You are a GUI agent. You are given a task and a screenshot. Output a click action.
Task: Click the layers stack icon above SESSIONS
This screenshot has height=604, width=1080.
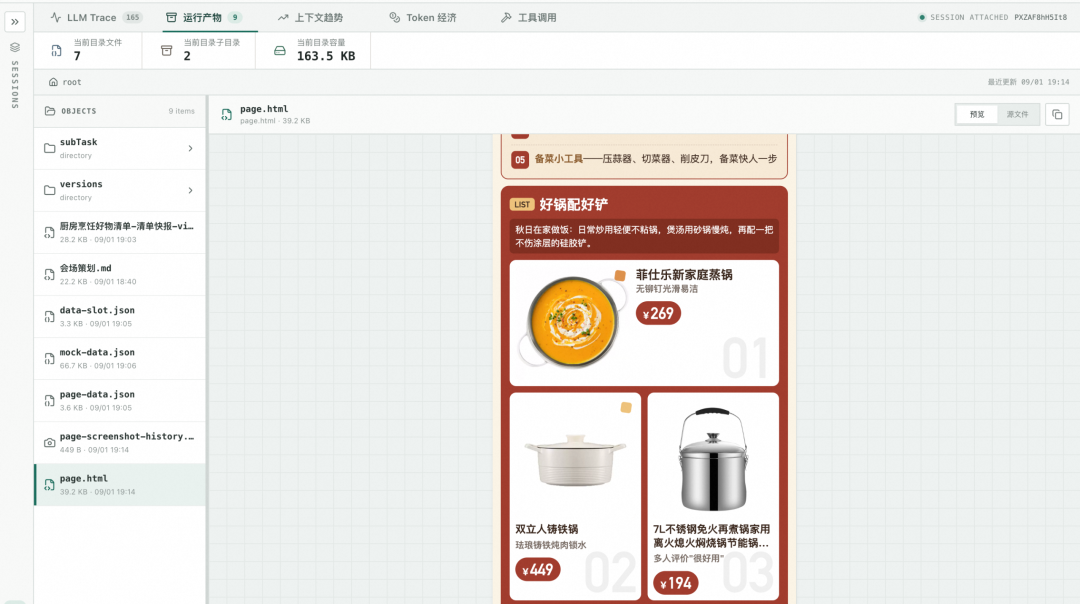[14, 48]
